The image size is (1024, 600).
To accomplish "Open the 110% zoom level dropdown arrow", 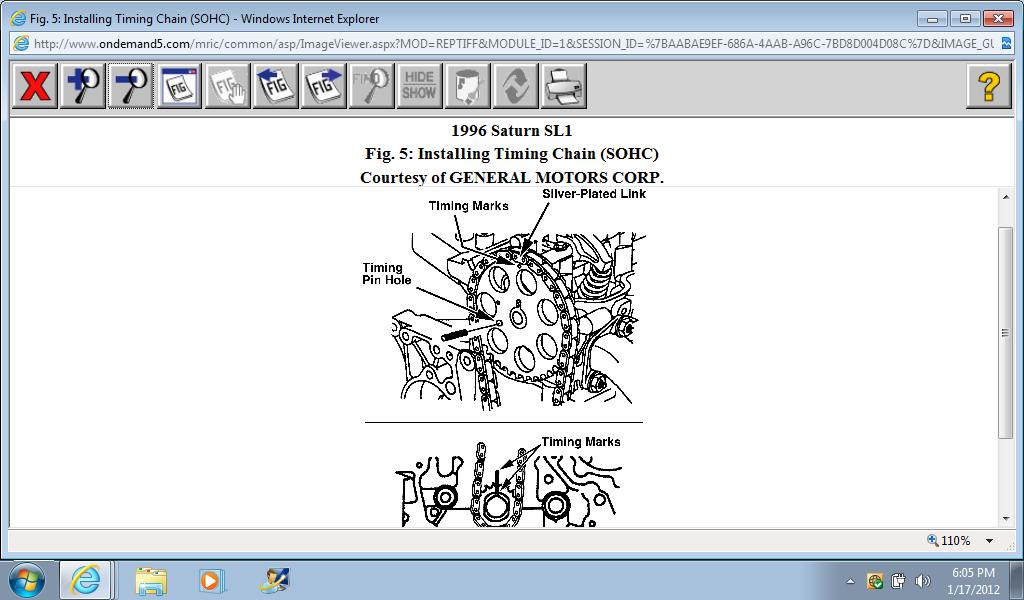I will (989, 541).
